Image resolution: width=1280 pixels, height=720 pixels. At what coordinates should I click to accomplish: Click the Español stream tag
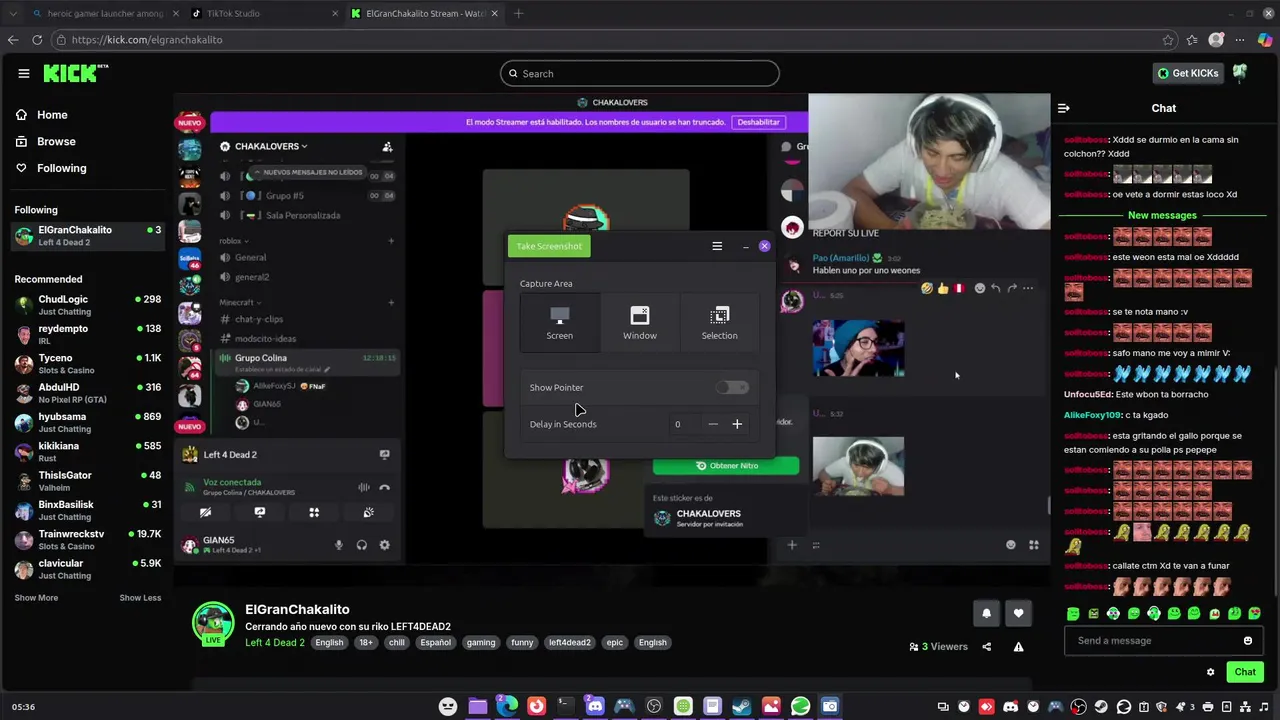(x=435, y=643)
